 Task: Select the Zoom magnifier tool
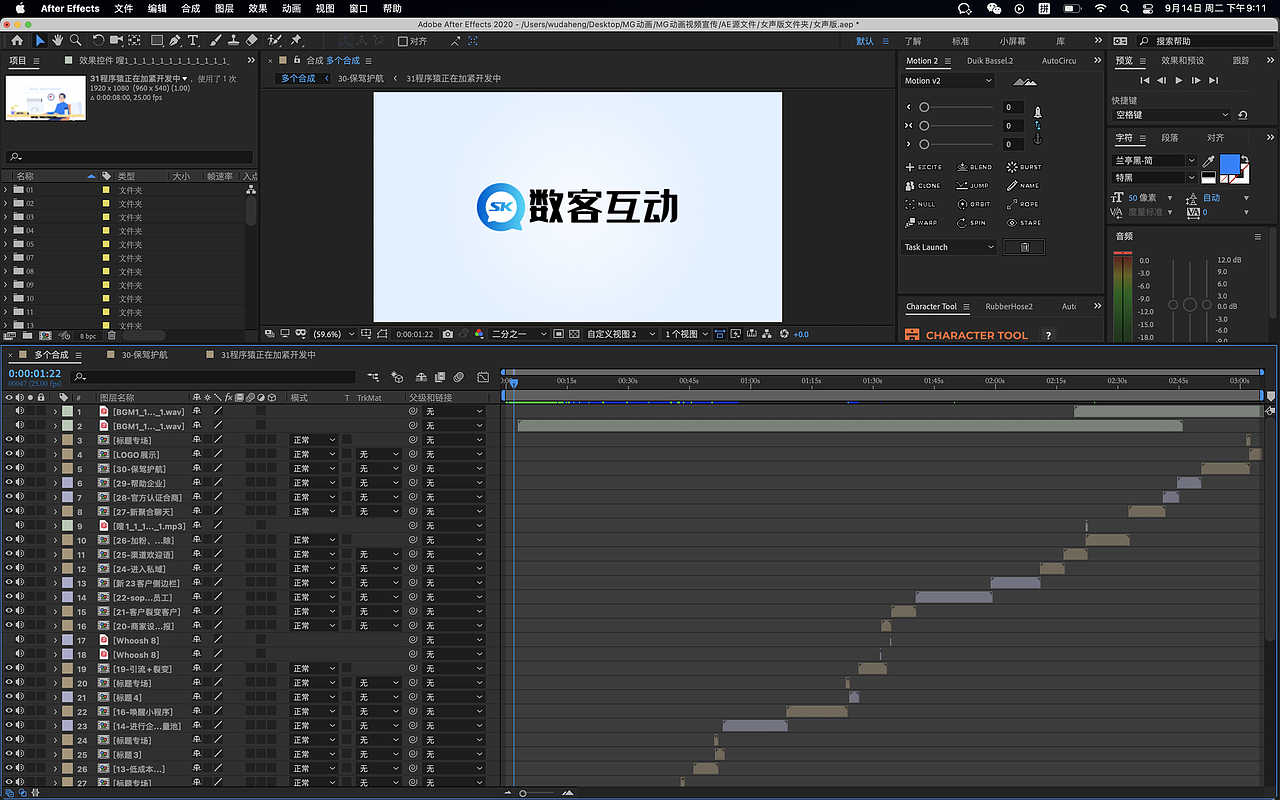pos(76,41)
